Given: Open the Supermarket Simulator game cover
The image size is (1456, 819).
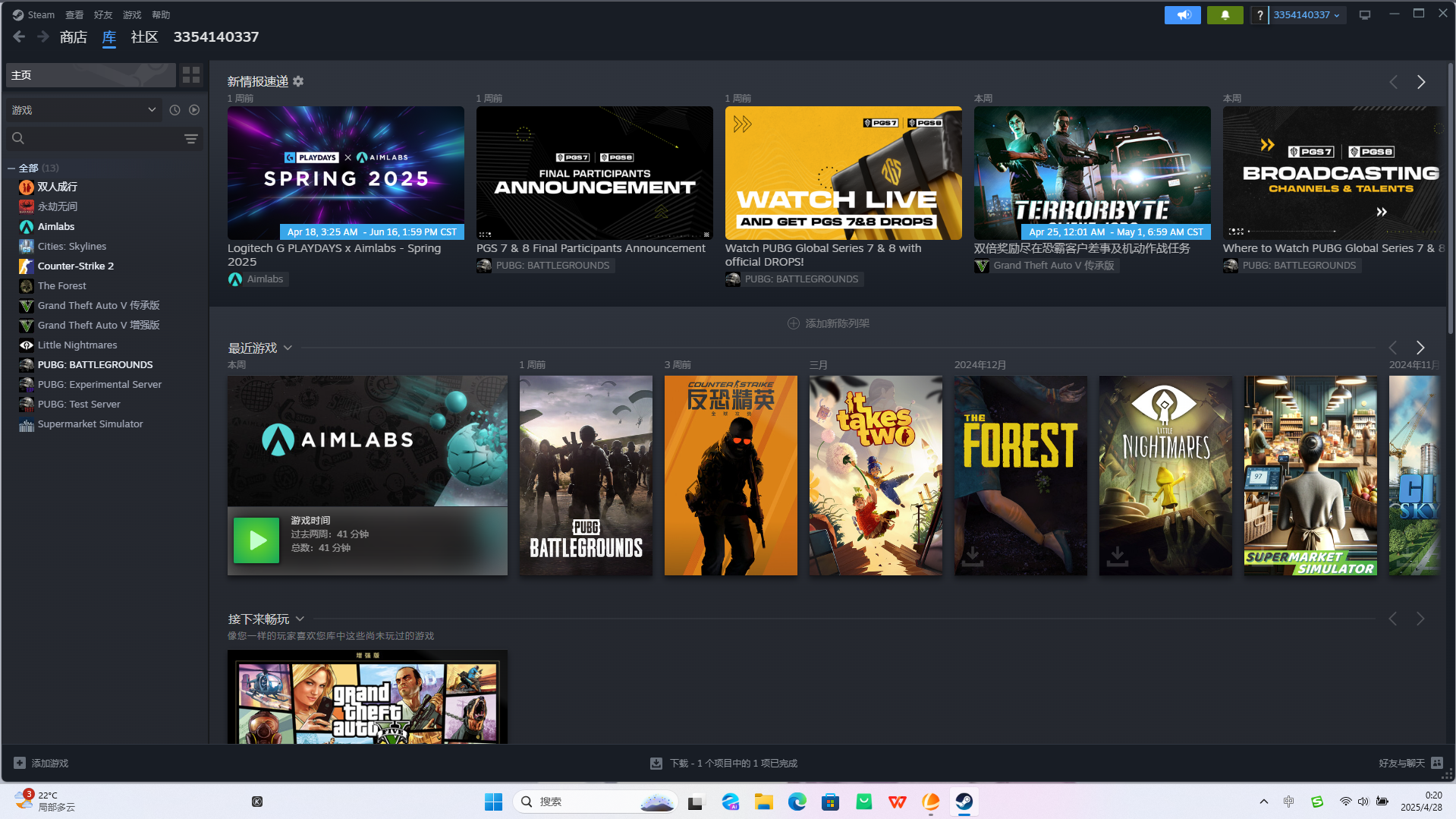Looking at the screenshot, I should click(1310, 475).
